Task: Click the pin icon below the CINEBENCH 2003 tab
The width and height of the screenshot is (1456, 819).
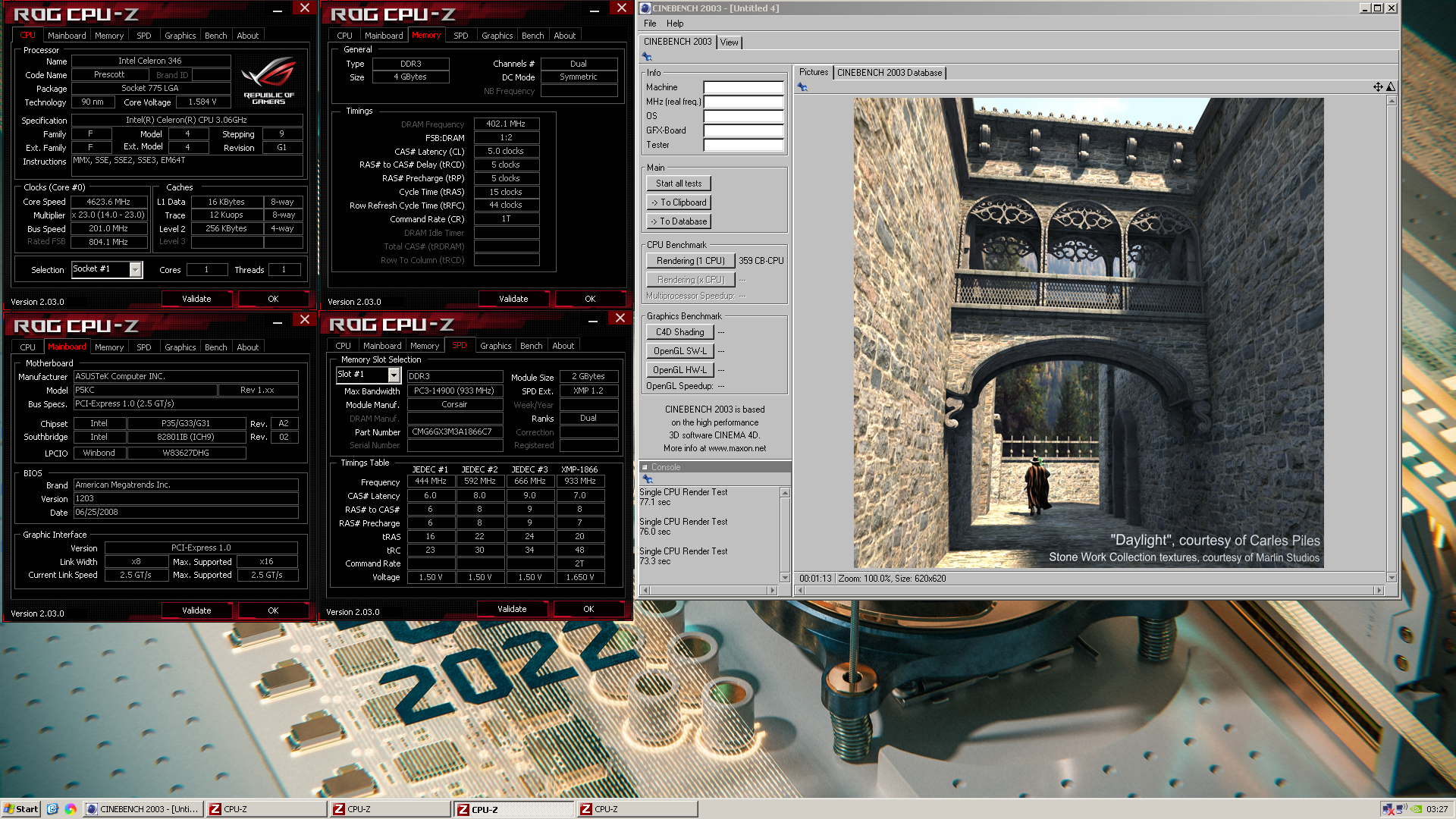Action: click(647, 57)
